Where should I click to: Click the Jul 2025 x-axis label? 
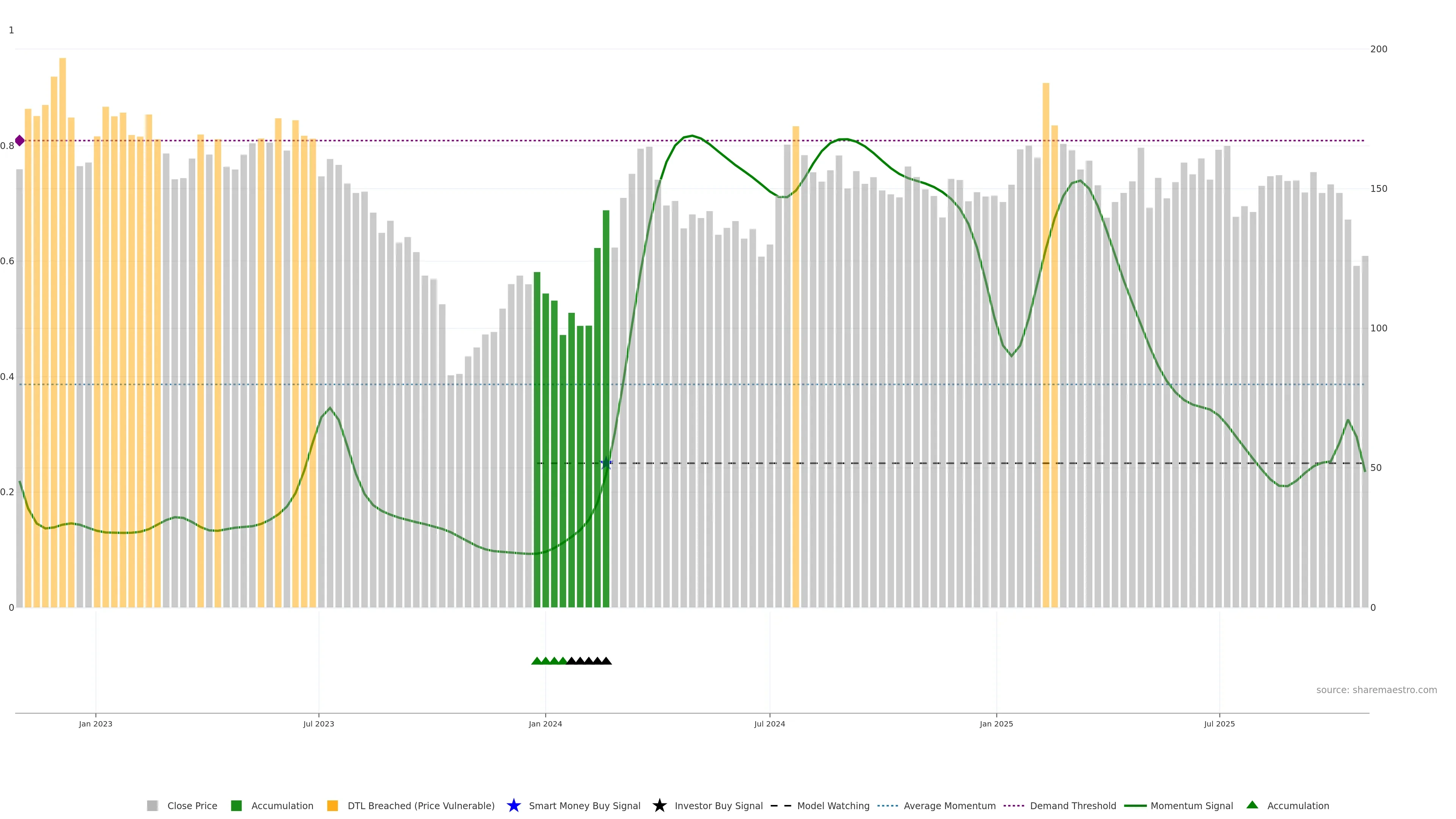1219,723
